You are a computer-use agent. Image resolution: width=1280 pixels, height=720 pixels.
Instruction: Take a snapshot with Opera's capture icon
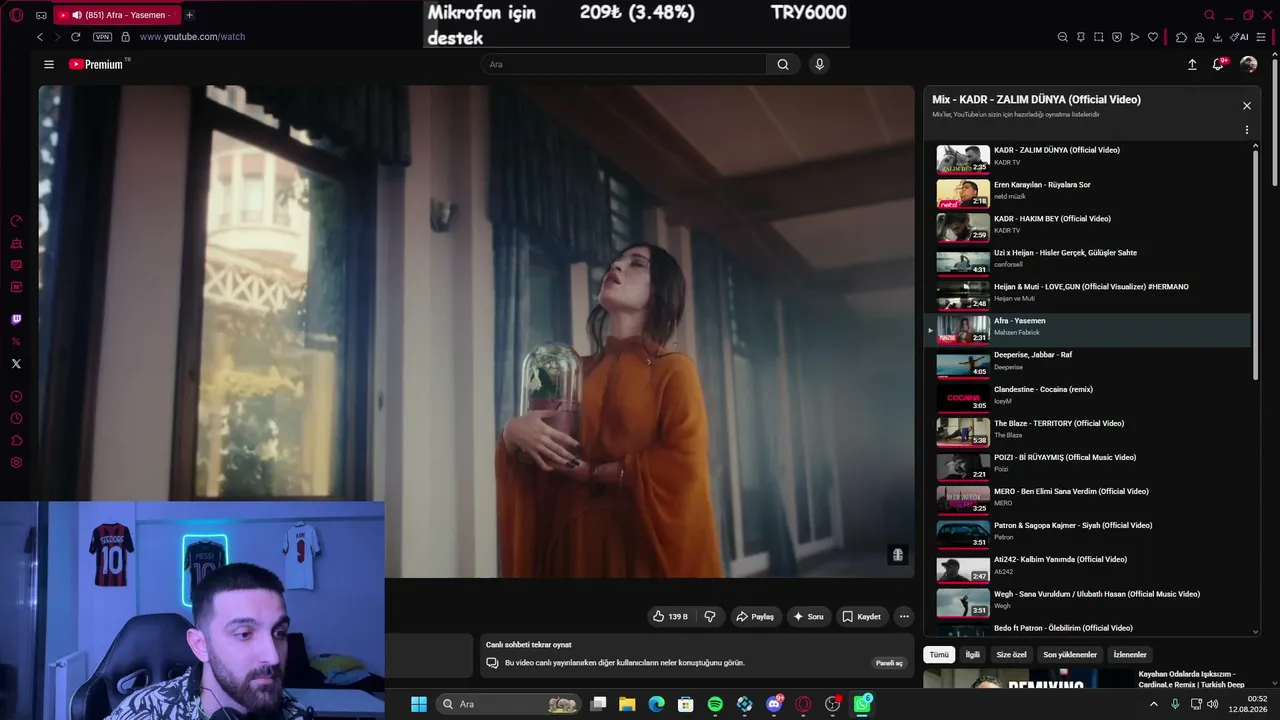1099,37
